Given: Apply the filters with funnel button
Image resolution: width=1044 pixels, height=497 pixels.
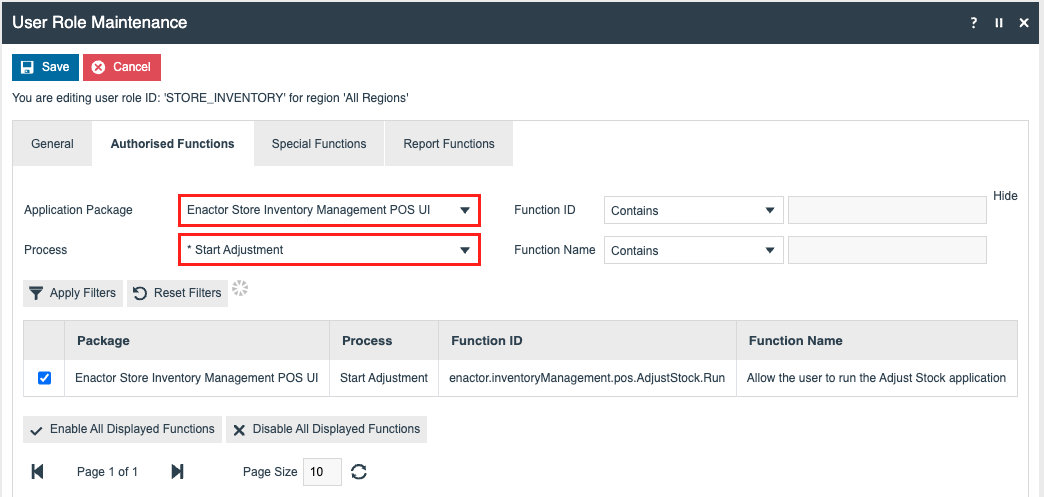Looking at the screenshot, I should [x=72, y=293].
